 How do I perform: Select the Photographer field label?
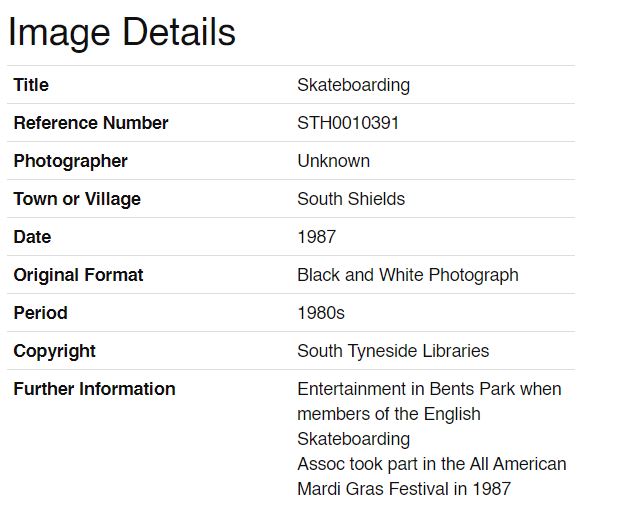point(71,161)
